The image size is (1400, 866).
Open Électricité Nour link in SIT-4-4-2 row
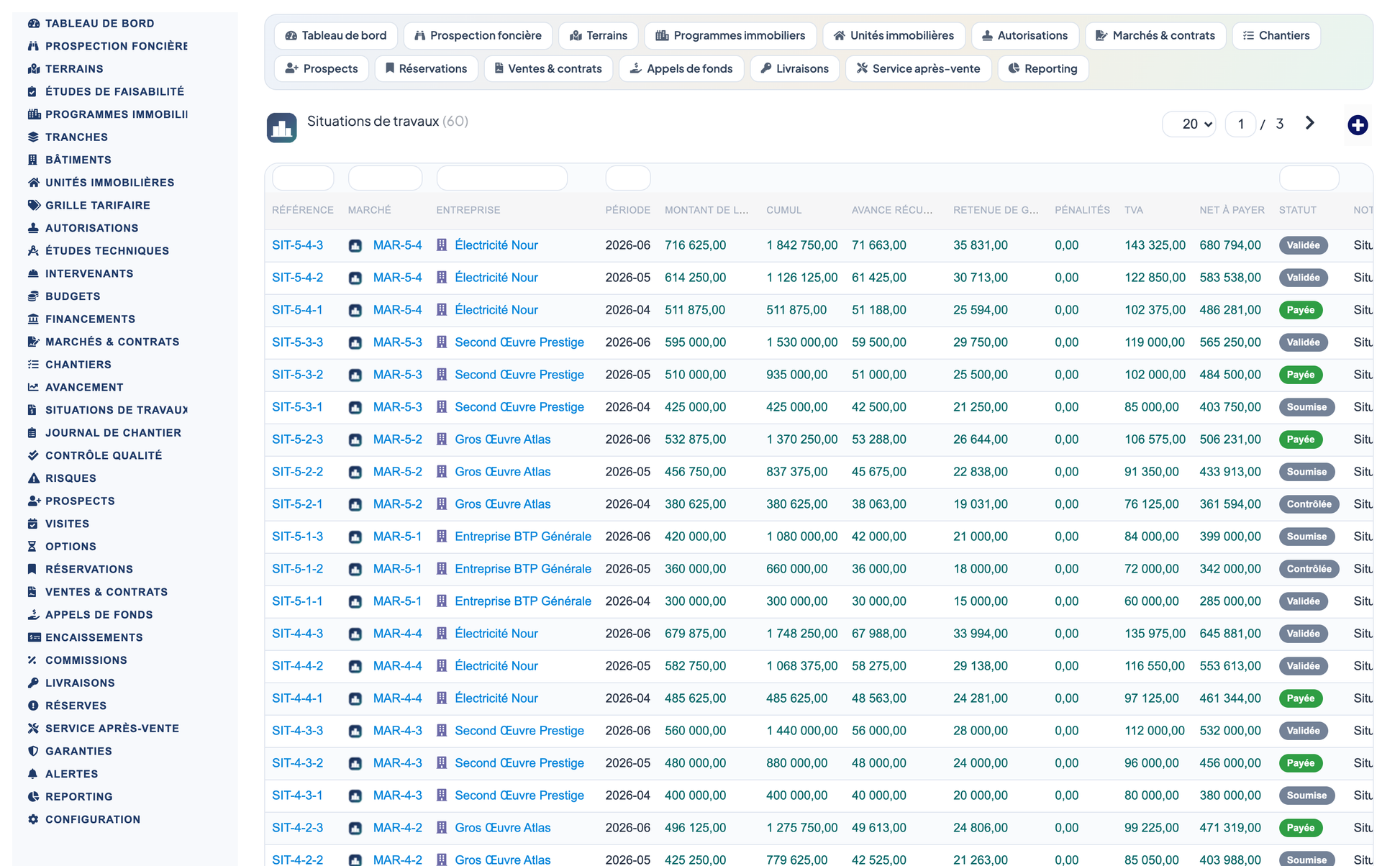point(496,666)
